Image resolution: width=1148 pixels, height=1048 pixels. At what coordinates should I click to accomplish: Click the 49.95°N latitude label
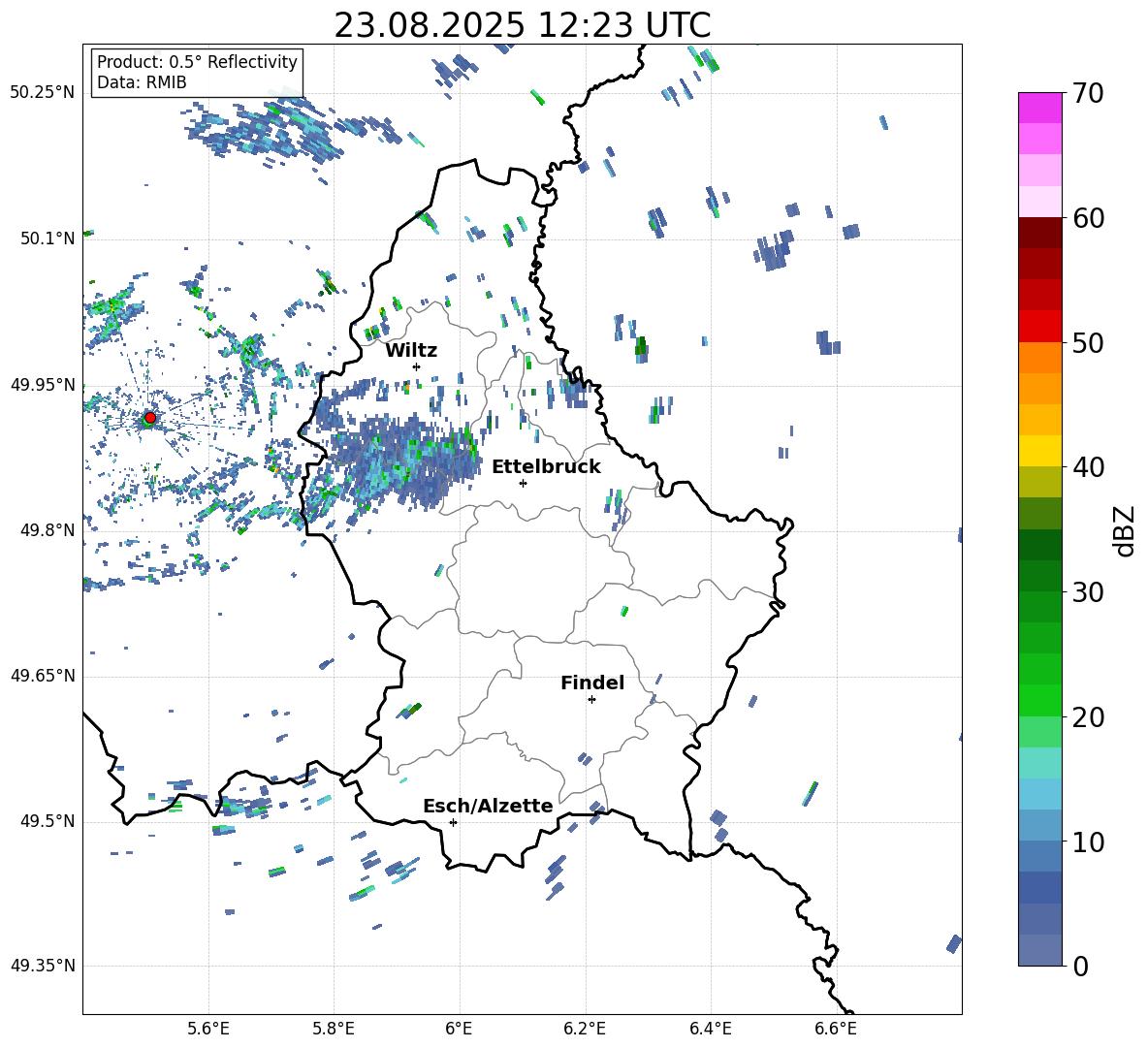point(43,385)
